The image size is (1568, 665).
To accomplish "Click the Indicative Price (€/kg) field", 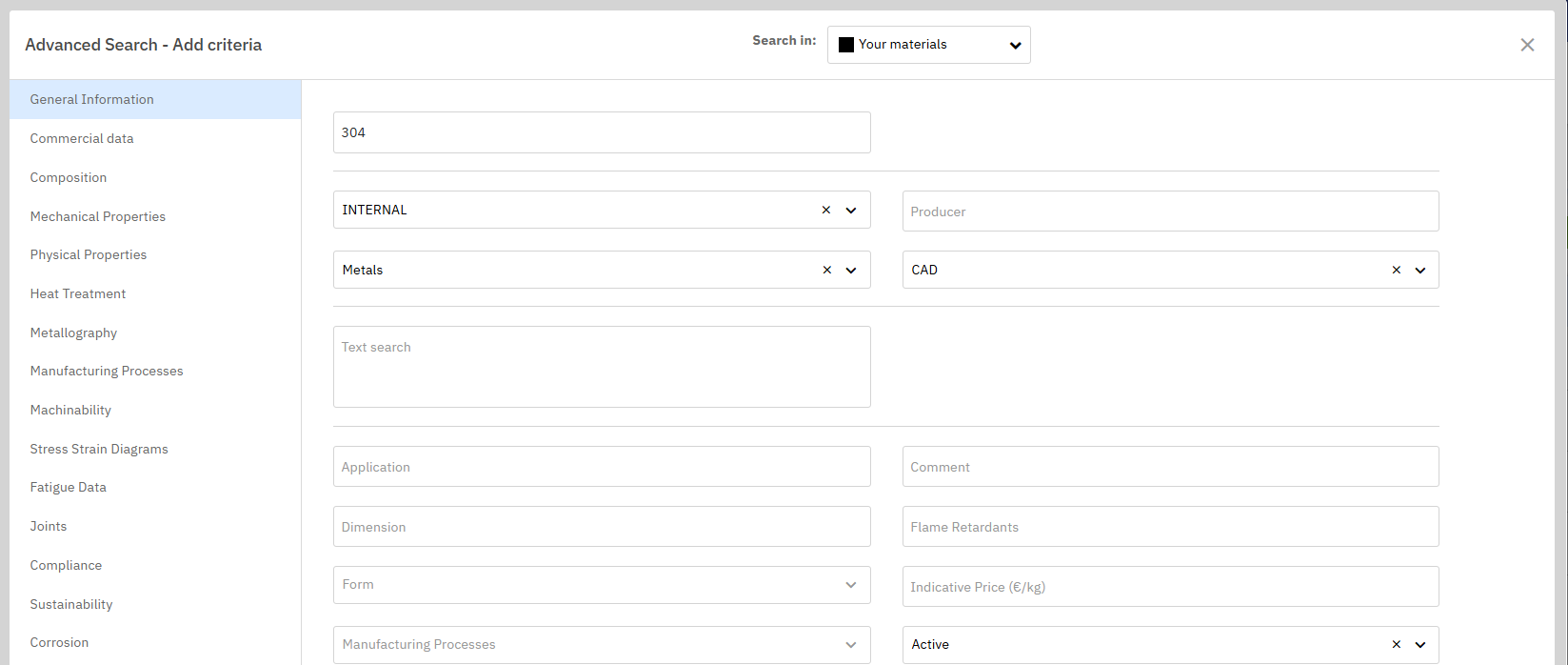I will coord(1170,587).
